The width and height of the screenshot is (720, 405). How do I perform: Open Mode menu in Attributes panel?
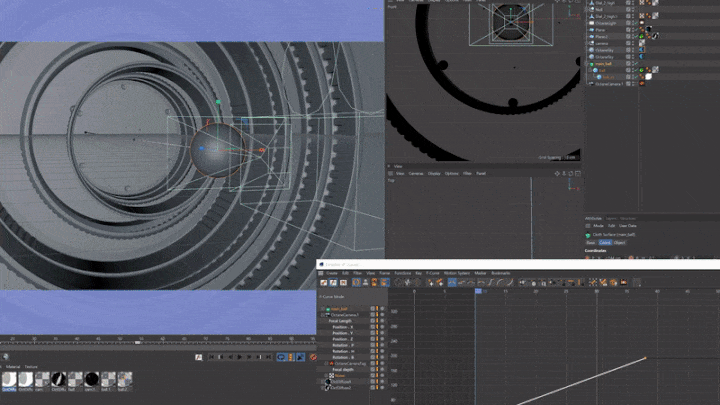(598, 226)
